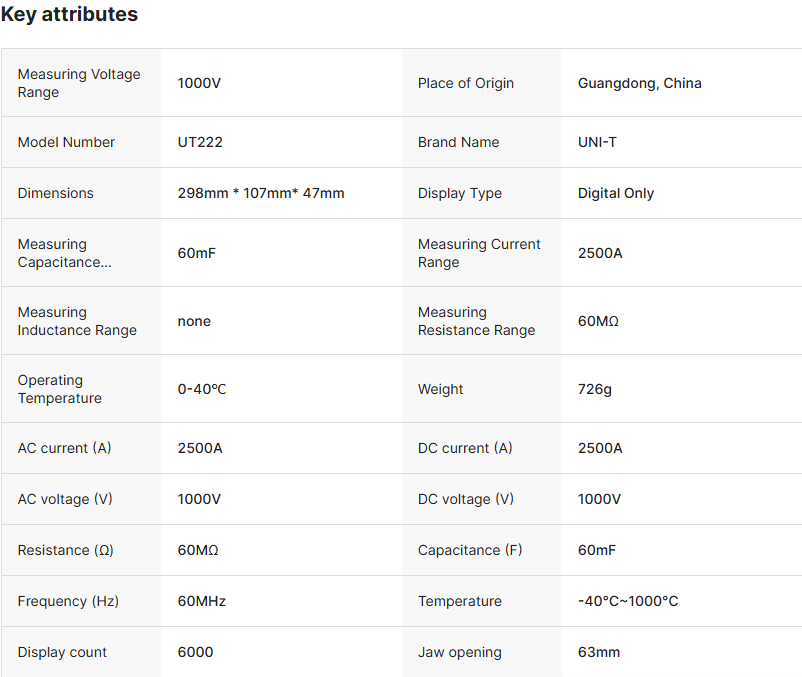This screenshot has width=802, height=677.
Task: Click the UT222 model number value
Action: [x=200, y=142]
